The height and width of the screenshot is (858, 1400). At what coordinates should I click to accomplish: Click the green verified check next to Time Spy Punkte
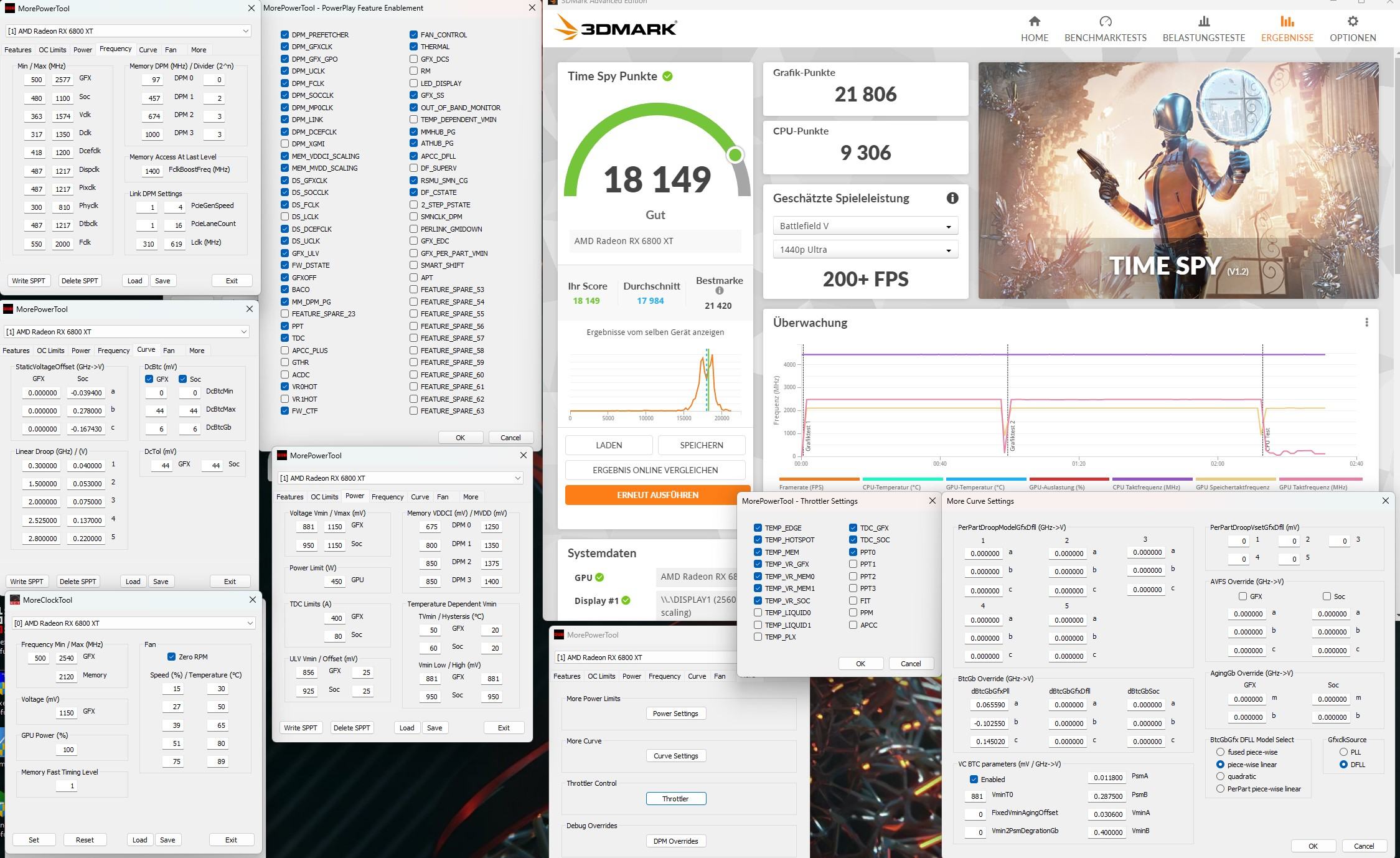(667, 76)
